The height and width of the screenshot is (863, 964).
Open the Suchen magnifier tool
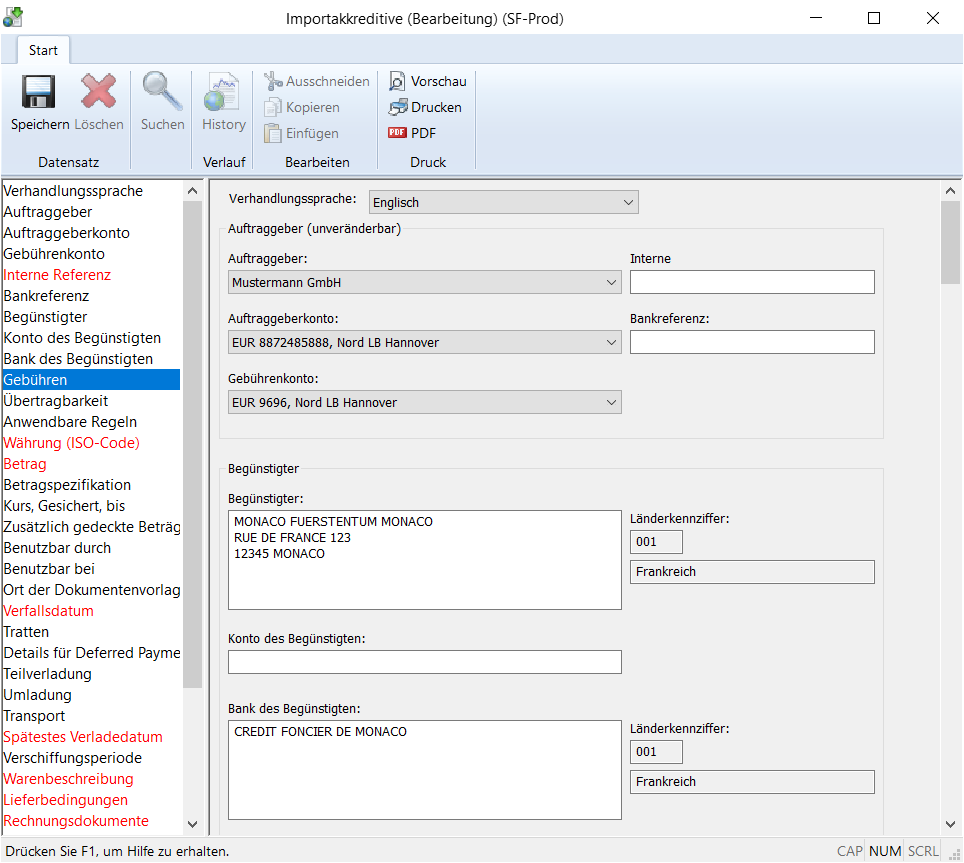[162, 93]
